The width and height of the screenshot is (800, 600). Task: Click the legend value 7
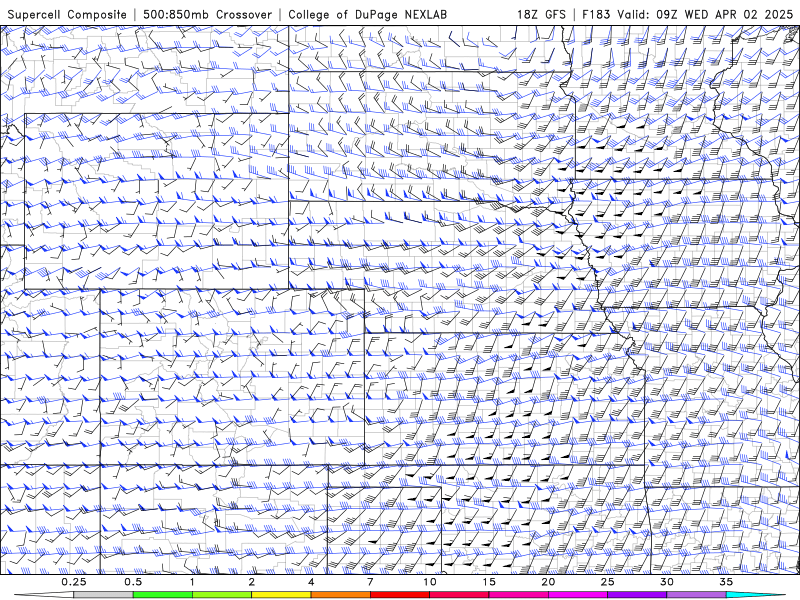point(370,582)
